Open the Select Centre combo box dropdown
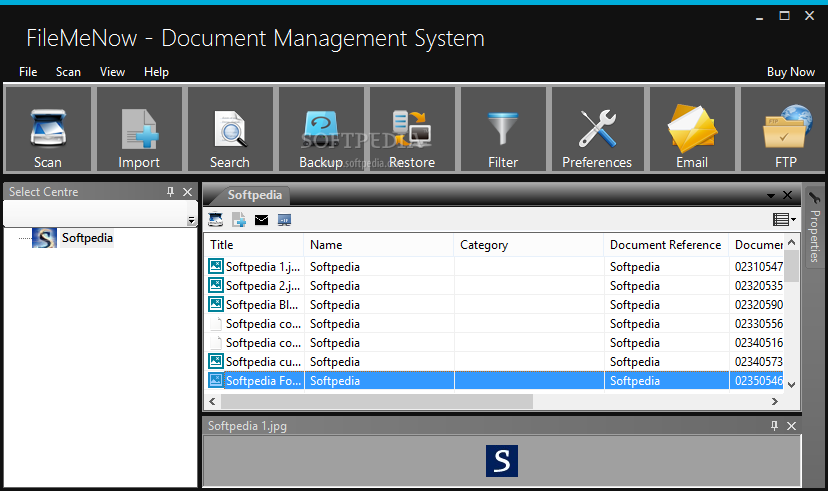828x491 pixels. 191,220
